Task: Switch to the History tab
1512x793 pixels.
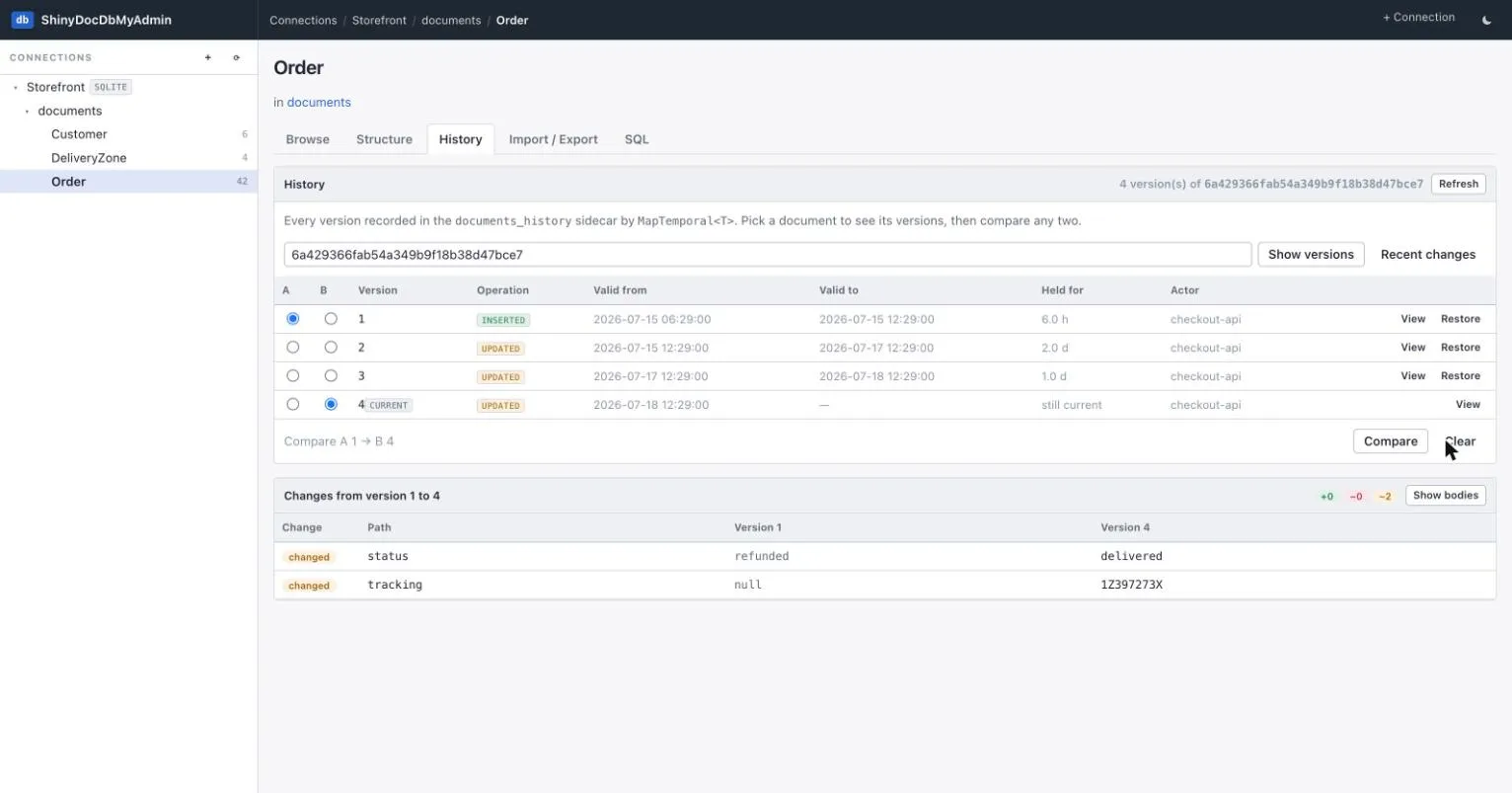Action: pos(461,139)
